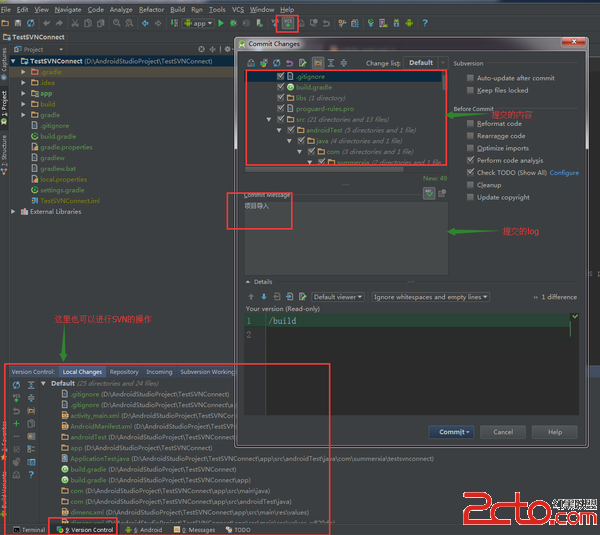Click the VCS commit icon in the main toolbar
This screenshot has width=600, height=535.
[x=289, y=22]
